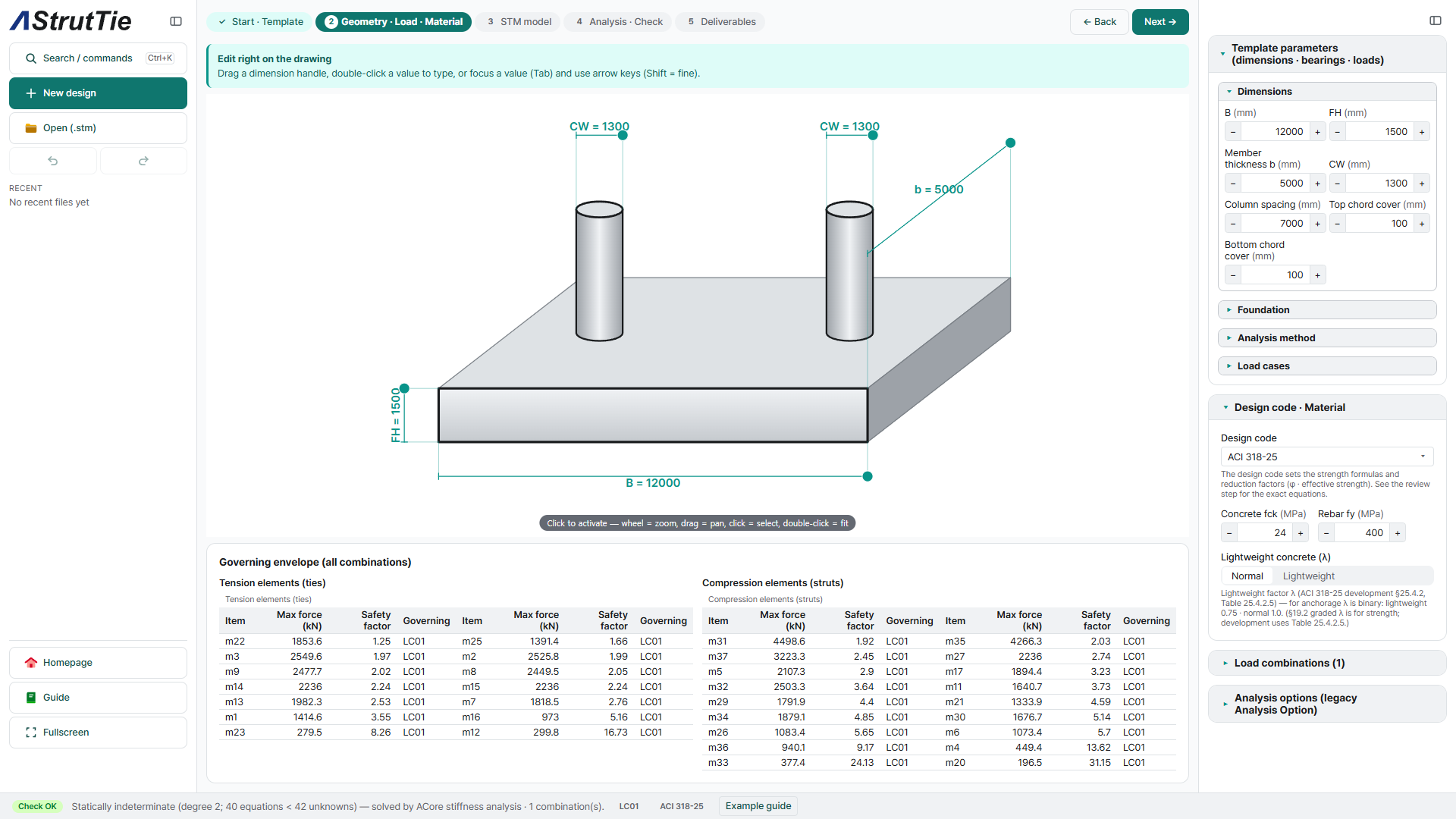Image resolution: width=1456 pixels, height=819 pixels.
Task: Collapse the left sidebar panel icon
Action: (x=176, y=21)
